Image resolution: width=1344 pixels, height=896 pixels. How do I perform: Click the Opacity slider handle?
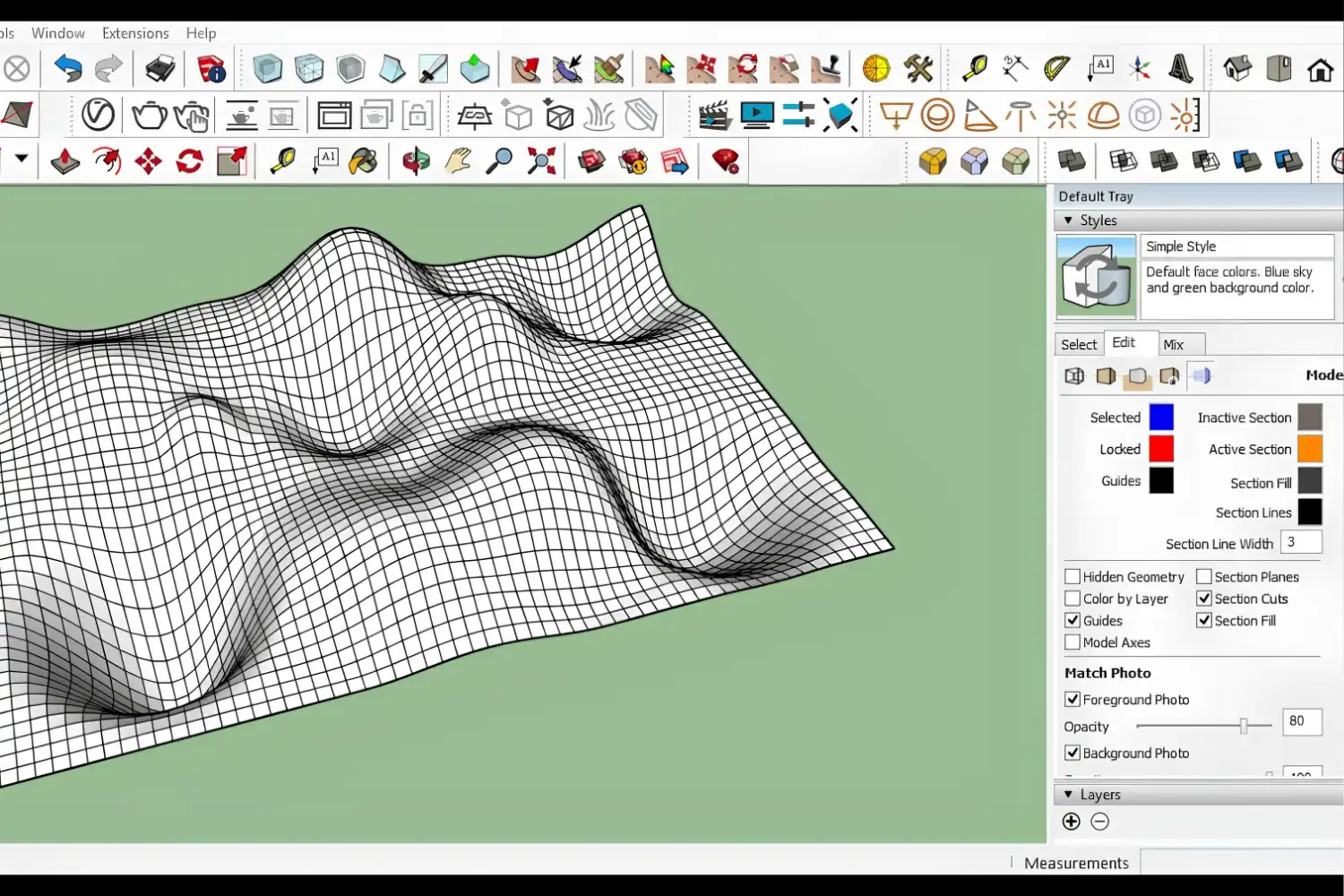pyautogui.click(x=1244, y=726)
